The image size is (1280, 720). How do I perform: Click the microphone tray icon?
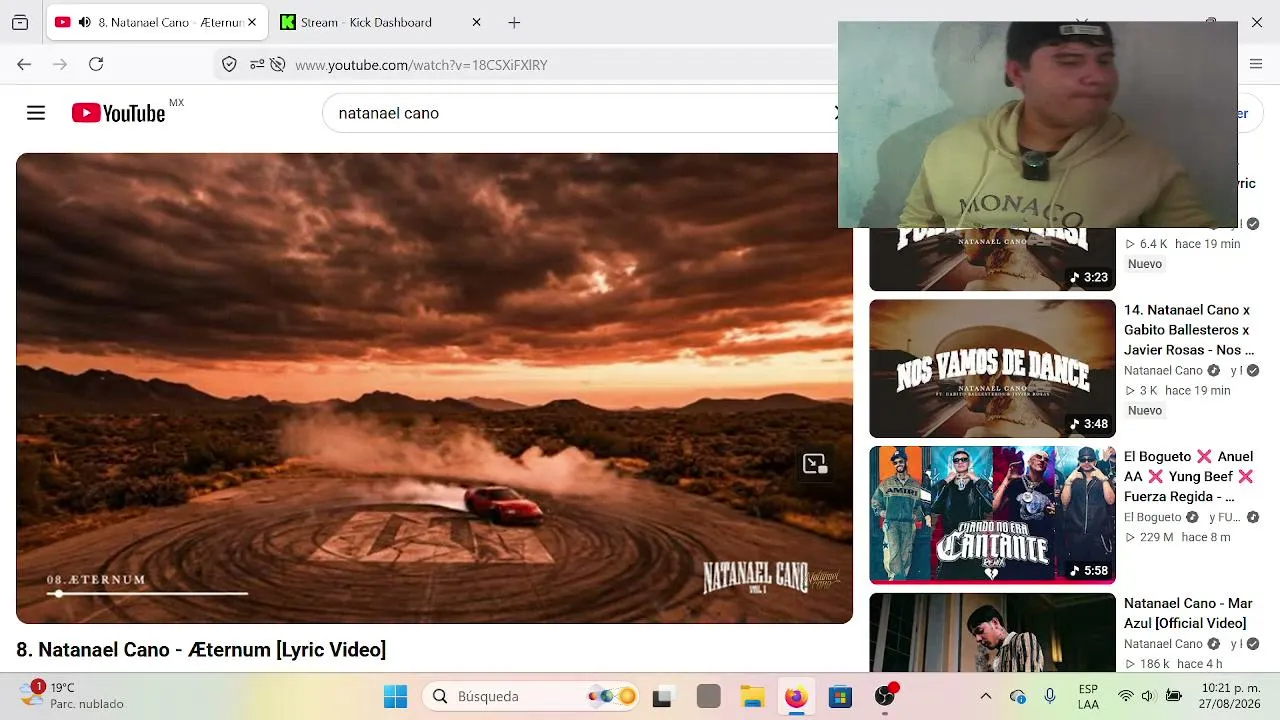(x=1050, y=696)
